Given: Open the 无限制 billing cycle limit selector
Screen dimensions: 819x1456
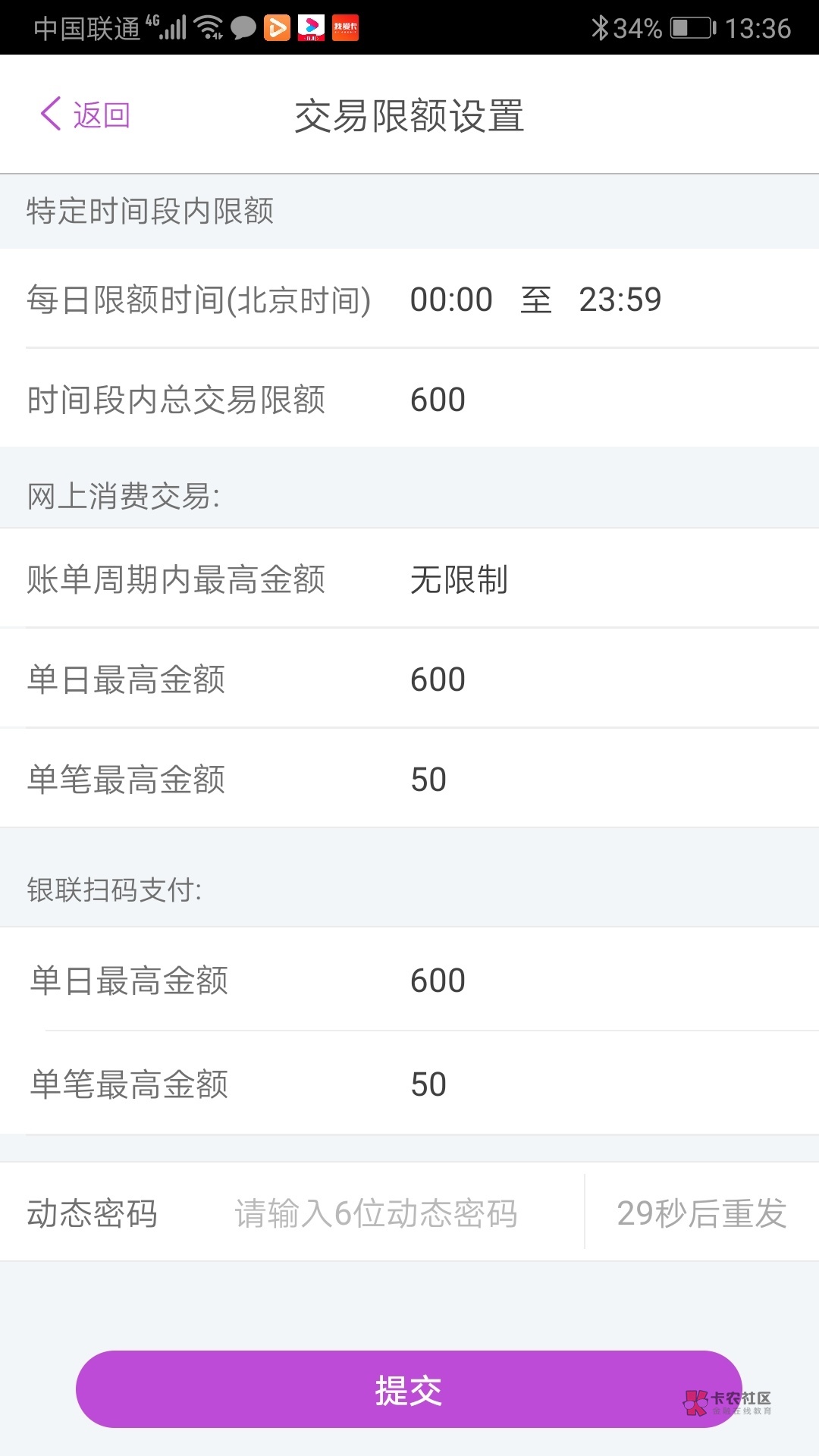Looking at the screenshot, I should pyautogui.click(x=460, y=580).
